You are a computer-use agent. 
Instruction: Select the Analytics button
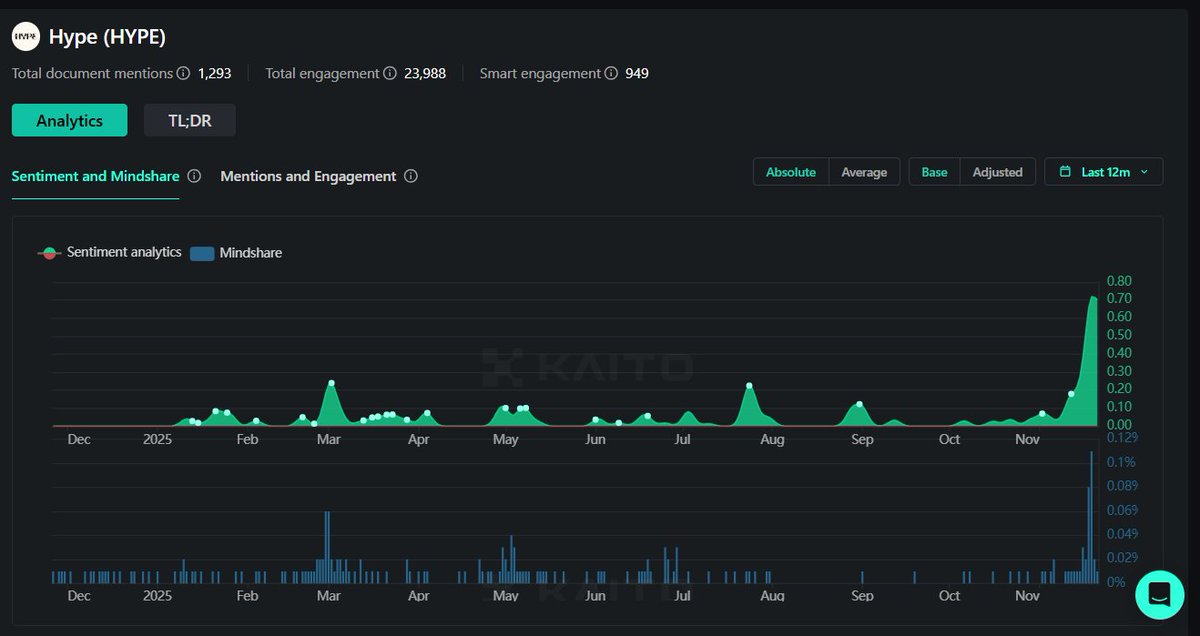(x=69, y=120)
